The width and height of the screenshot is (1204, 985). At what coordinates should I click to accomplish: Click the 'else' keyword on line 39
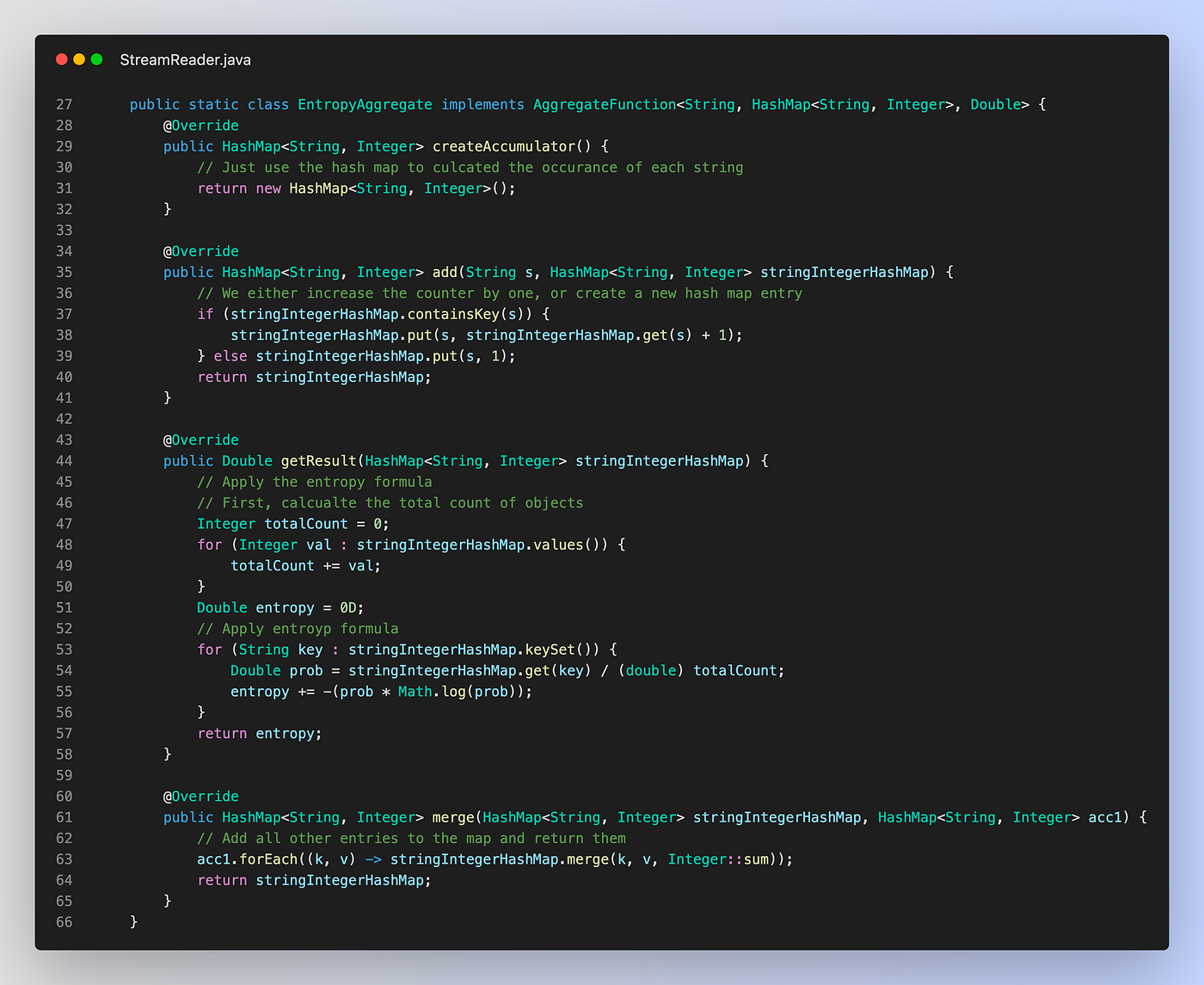click(230, 356)
